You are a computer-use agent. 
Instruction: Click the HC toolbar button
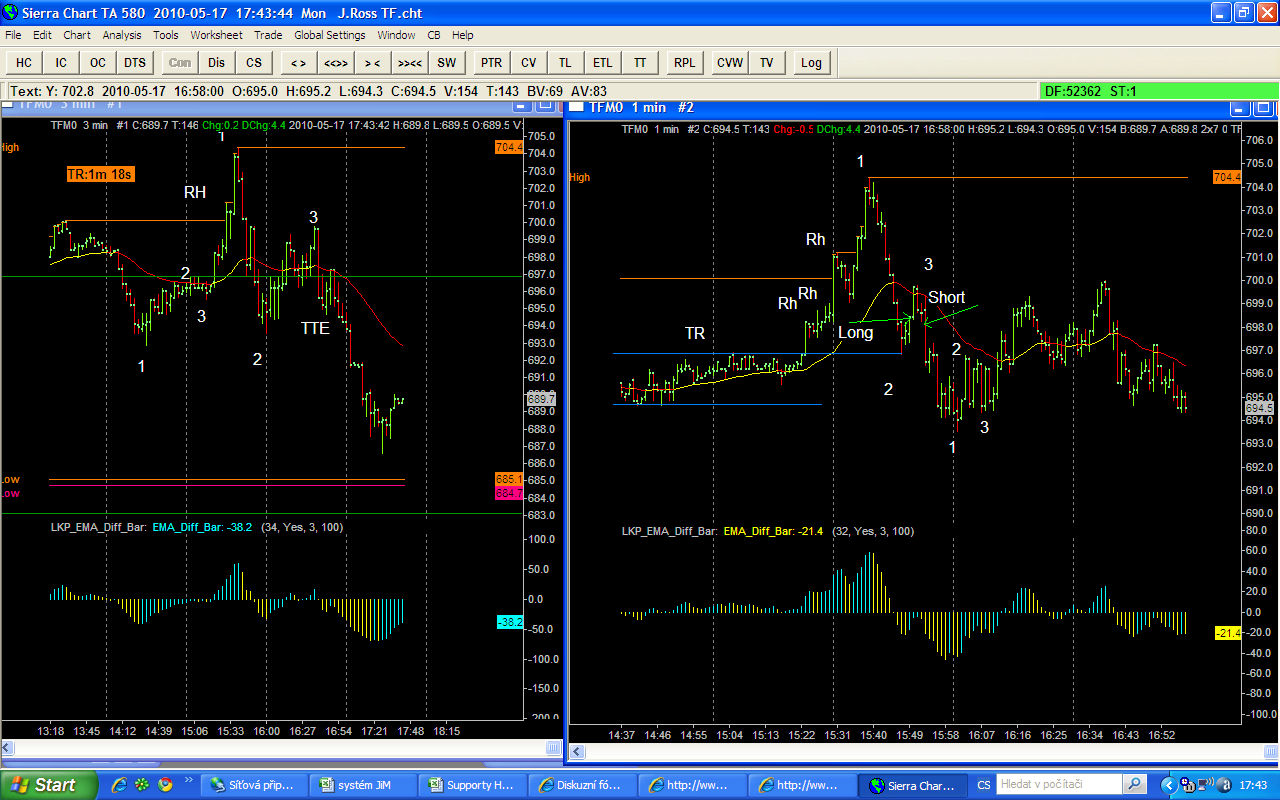[x=24, y=62]
